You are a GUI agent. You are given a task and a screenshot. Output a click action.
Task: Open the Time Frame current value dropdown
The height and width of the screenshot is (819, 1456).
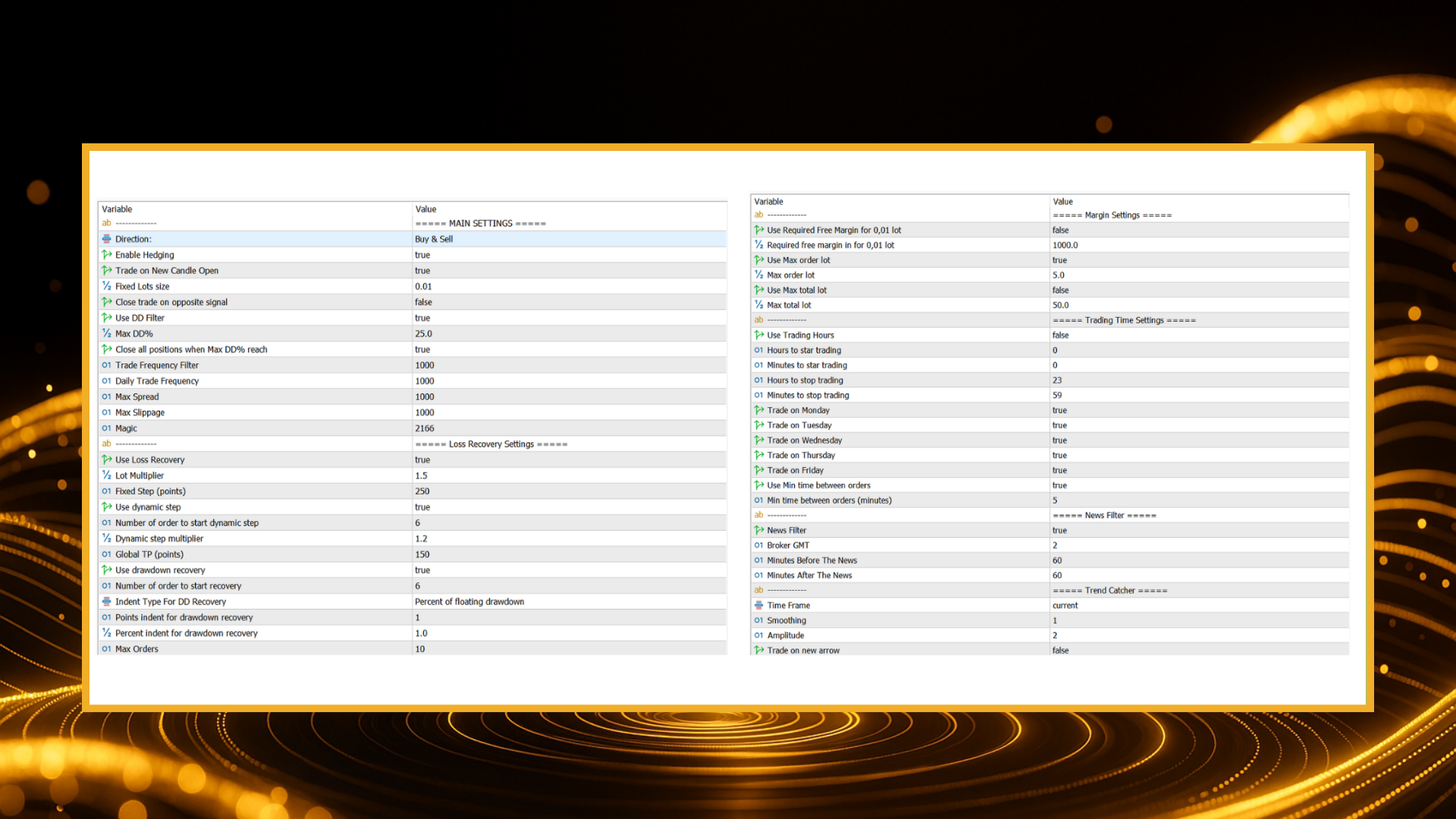point(1065,605)
